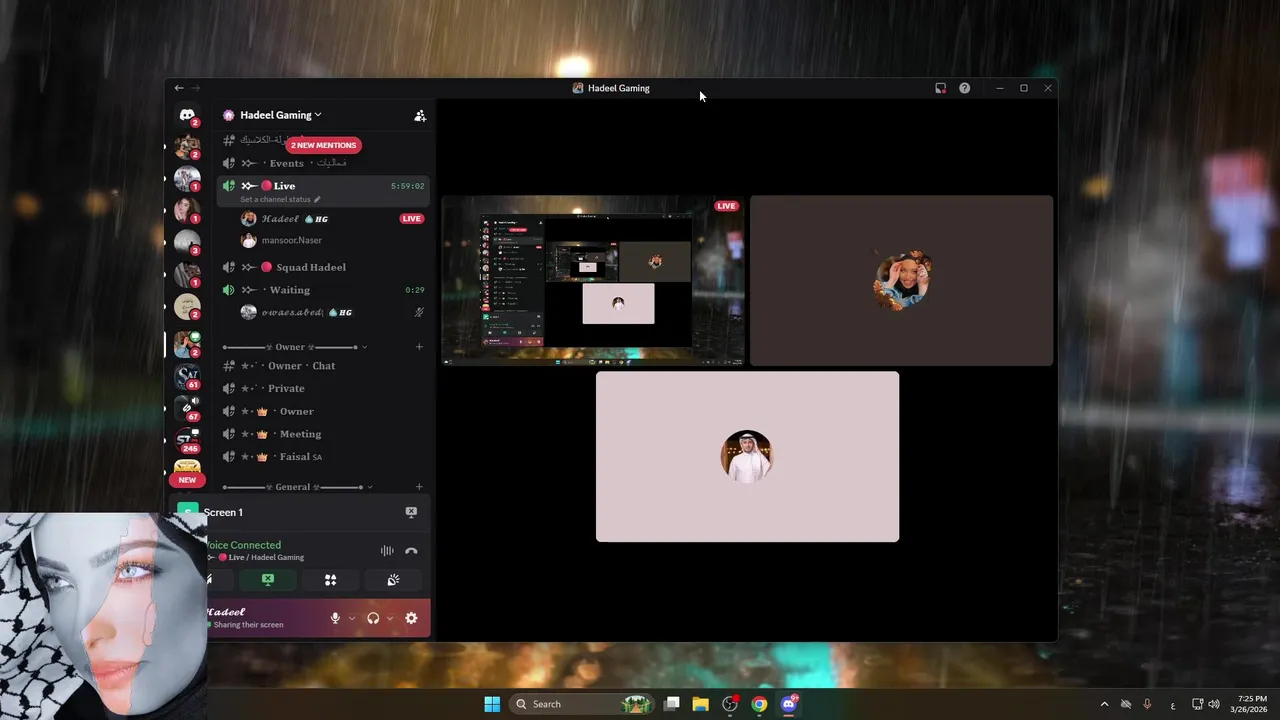The width and height of the screenshot is (1280, 720).
Task: Click LIVE badge on stream tile
Action: [x=726, y=206]
